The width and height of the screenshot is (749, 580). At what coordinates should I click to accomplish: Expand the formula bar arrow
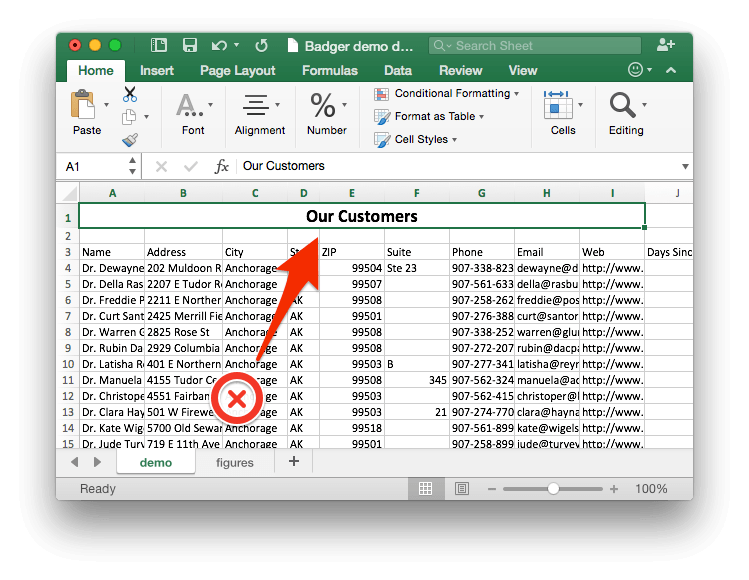[x=685, y=167]
